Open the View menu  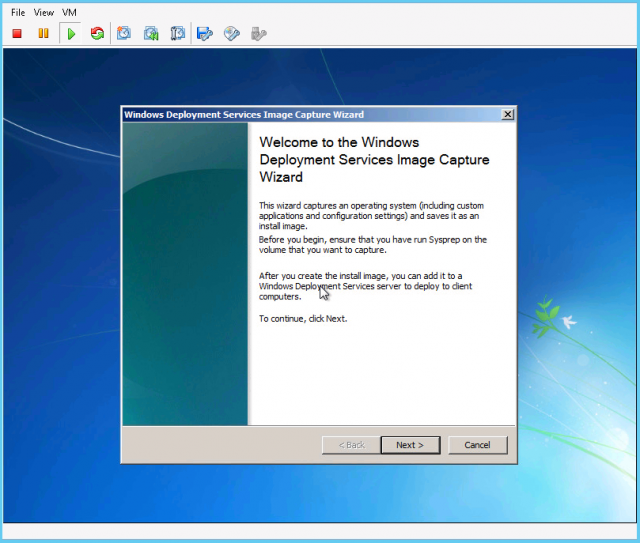tap(44, 12)
